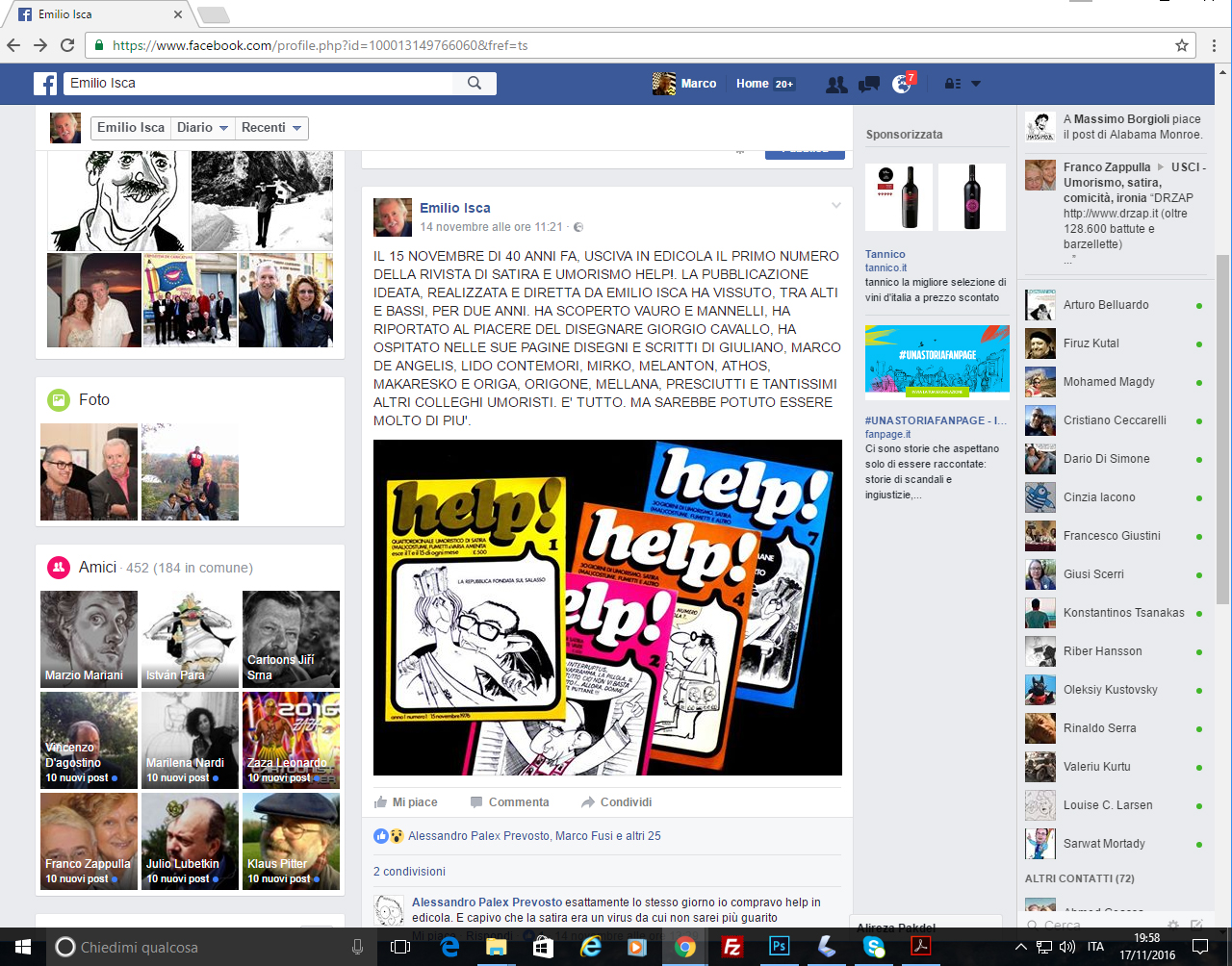Open friend tile Marilena Nardi

click(x=190, y=741)
